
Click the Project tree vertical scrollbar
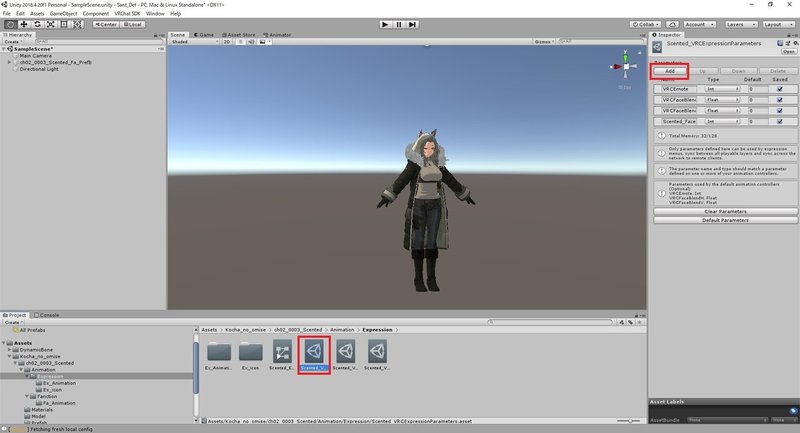pyautogui.click(x=196, y=367)
